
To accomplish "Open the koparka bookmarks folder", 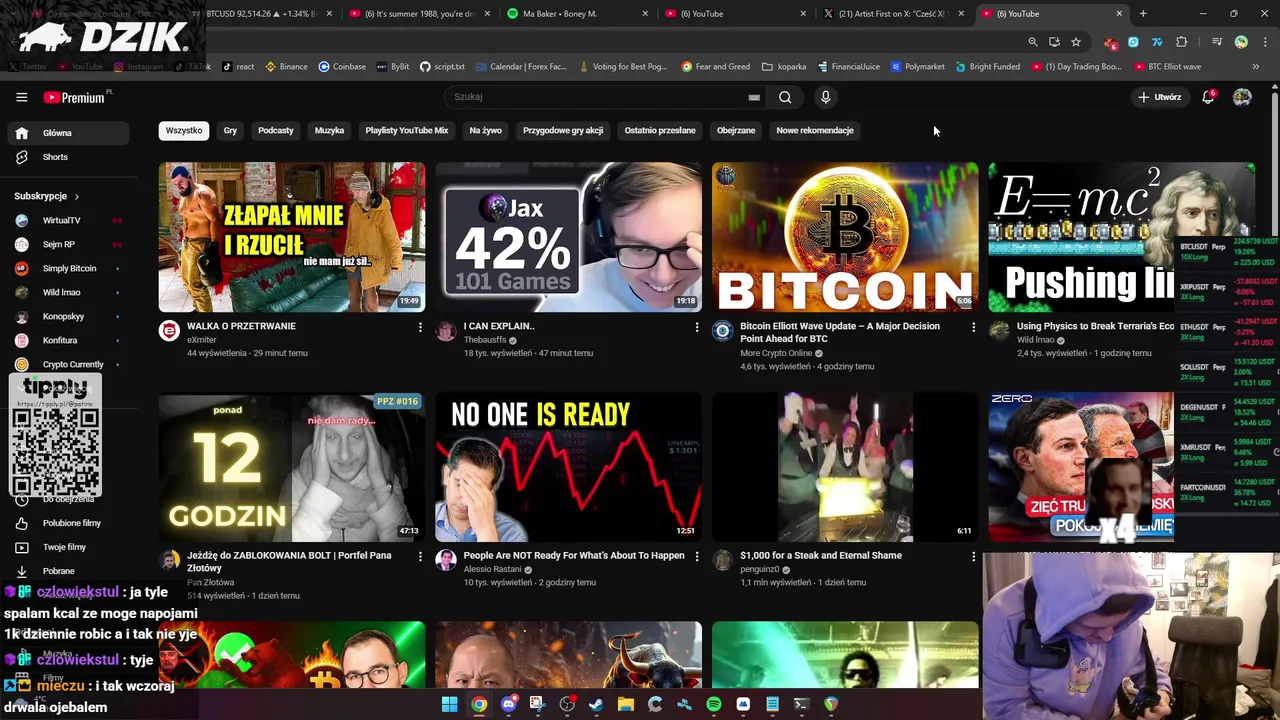I will 784,67.
